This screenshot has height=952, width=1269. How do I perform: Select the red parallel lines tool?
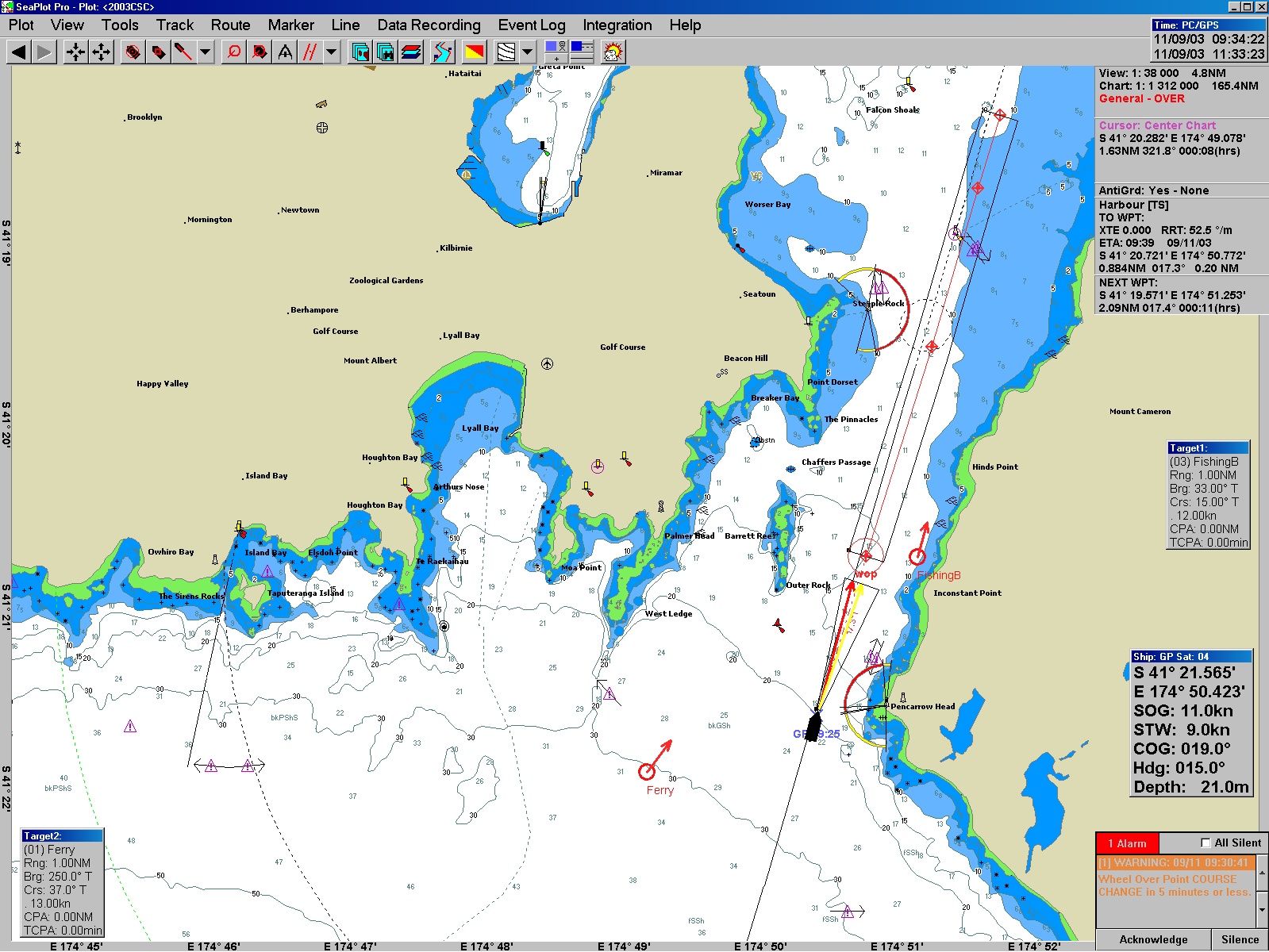(x=310, y=52)
